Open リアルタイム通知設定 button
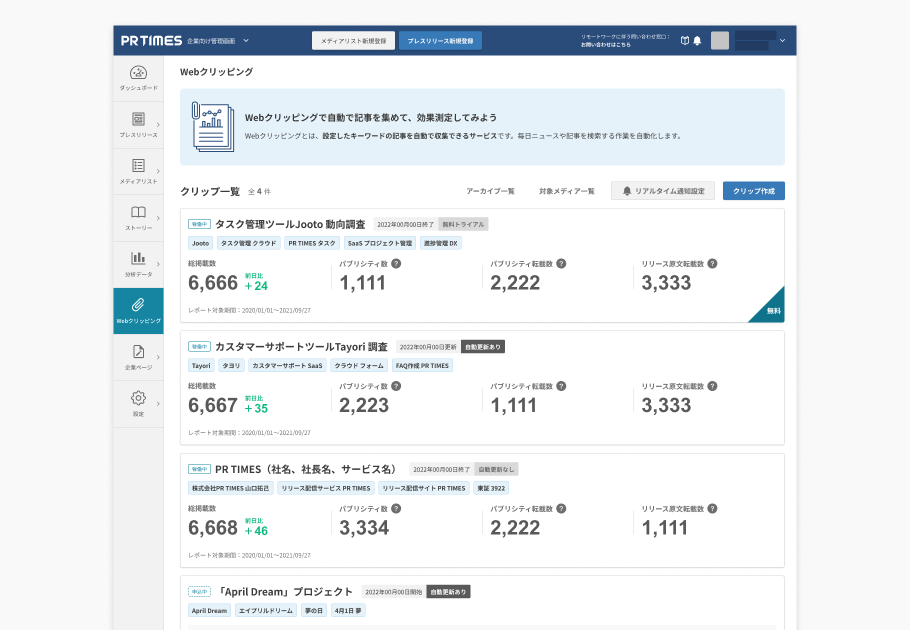Viewport: 910px width, 630px height. (x=663, y=191)
